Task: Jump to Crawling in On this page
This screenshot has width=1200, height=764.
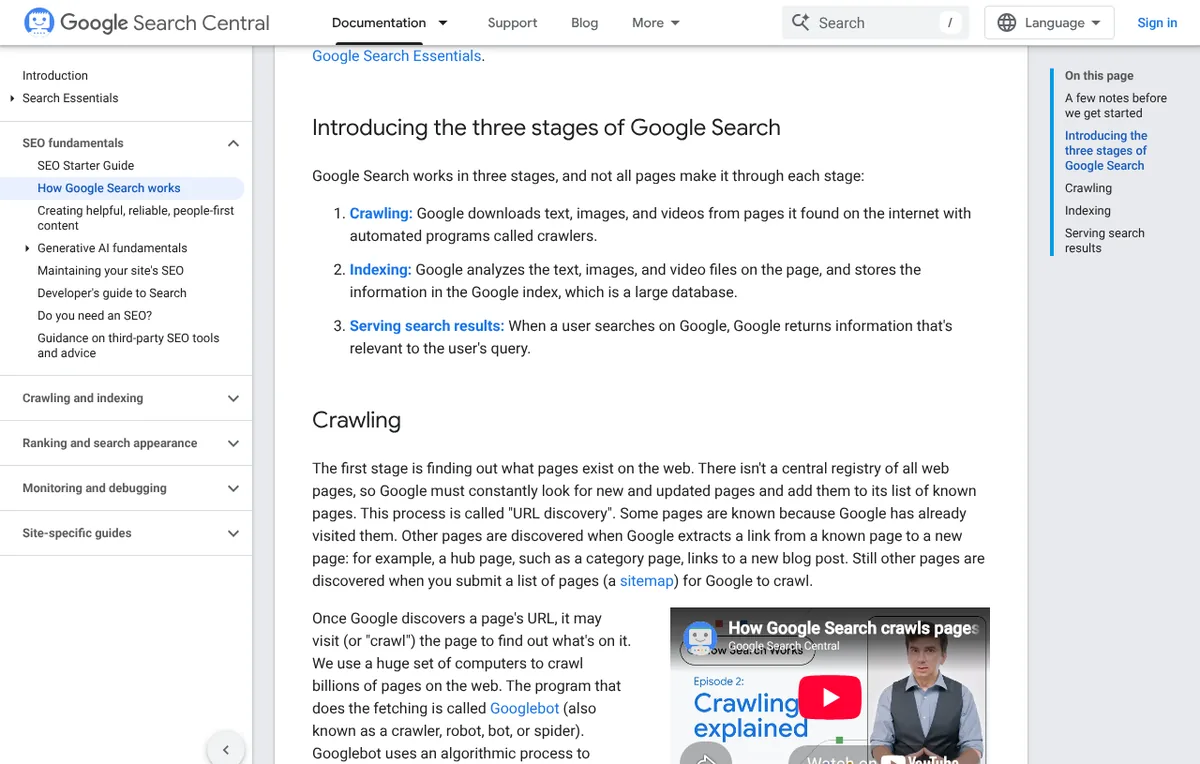Action: pos(1088,188)
